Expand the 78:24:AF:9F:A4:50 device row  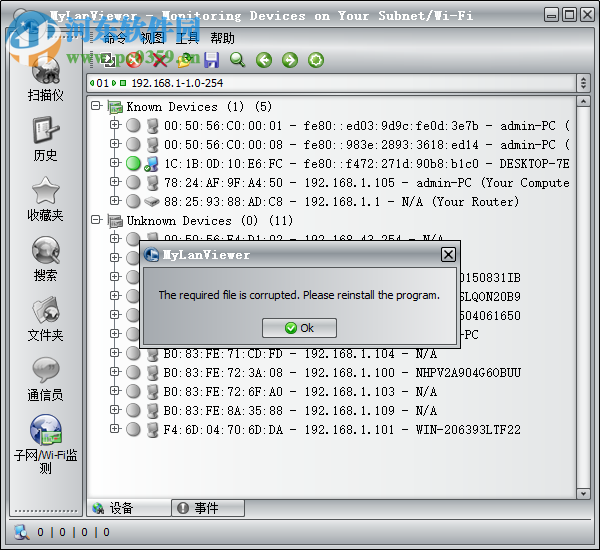pos(114,181)
